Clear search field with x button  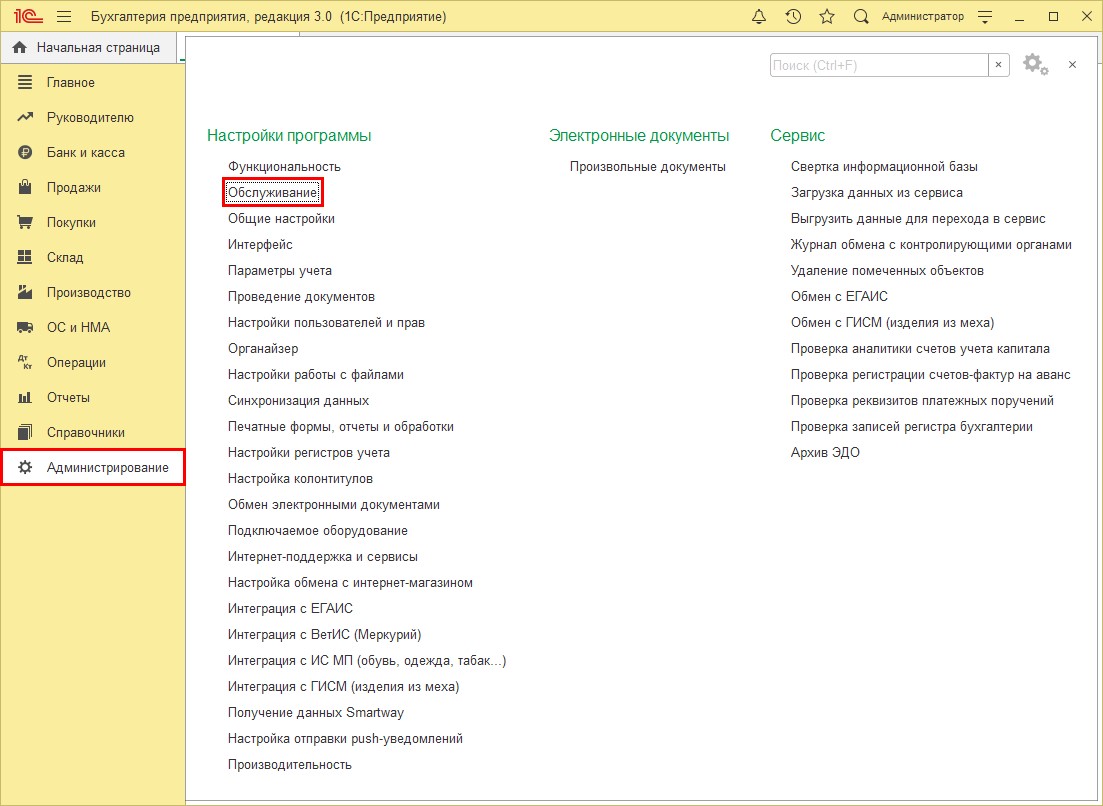[x=999, y=65]
